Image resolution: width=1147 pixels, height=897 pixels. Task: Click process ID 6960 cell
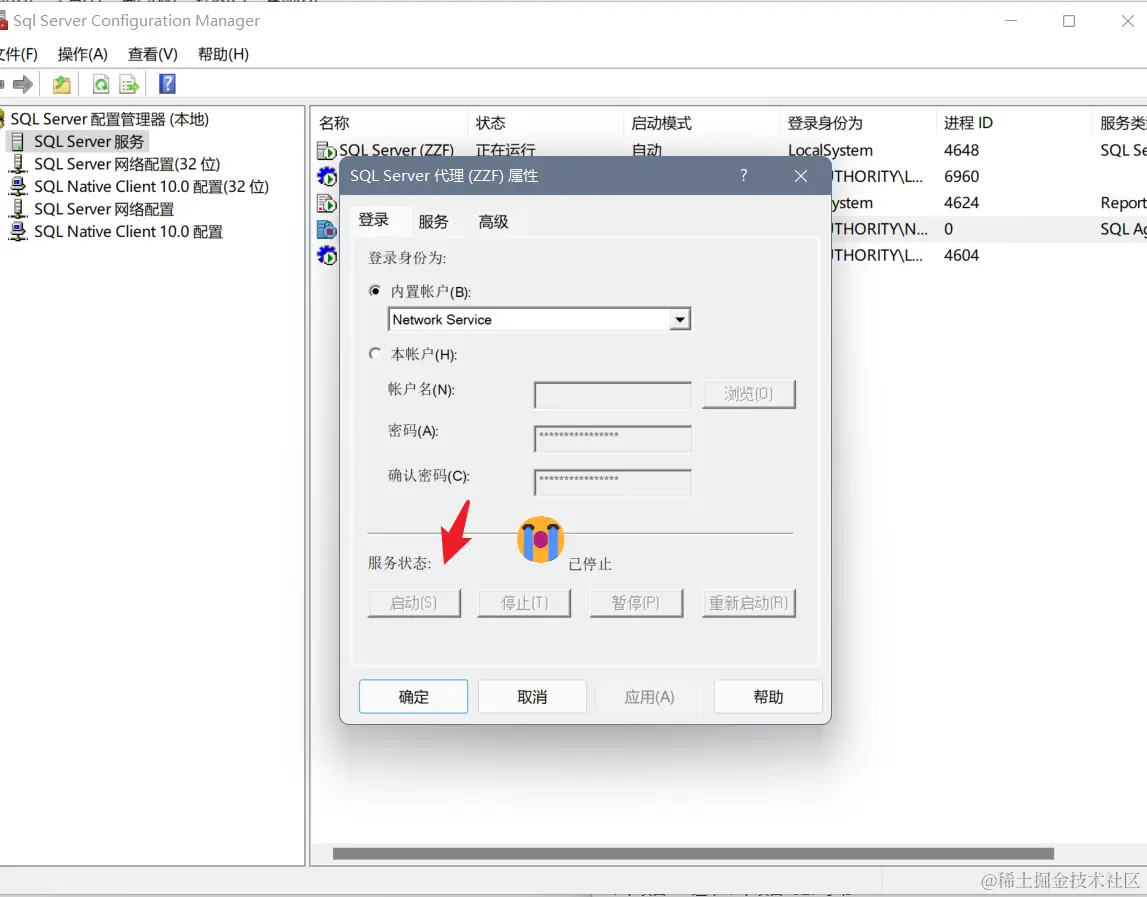pos(961,176)
